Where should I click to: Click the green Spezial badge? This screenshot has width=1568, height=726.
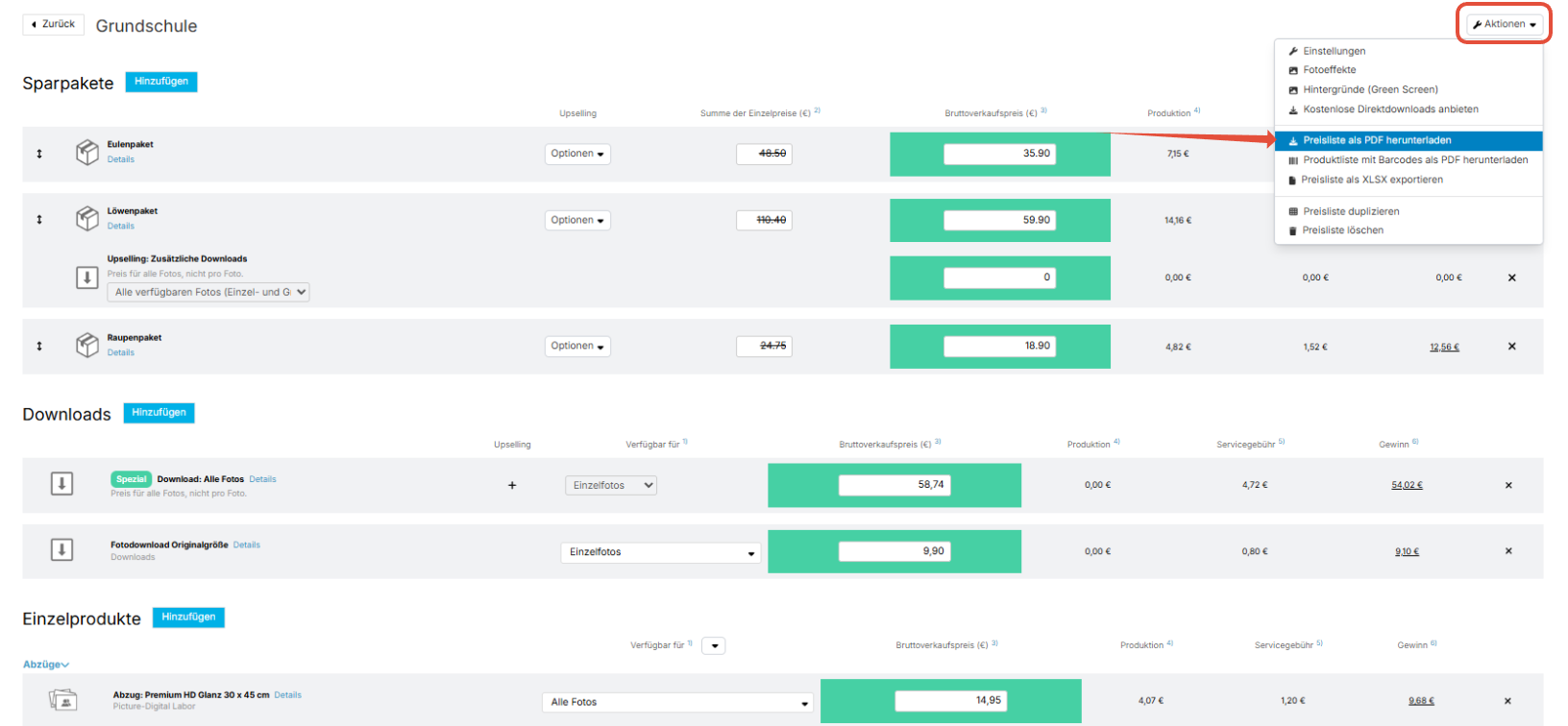coord(132,479)
